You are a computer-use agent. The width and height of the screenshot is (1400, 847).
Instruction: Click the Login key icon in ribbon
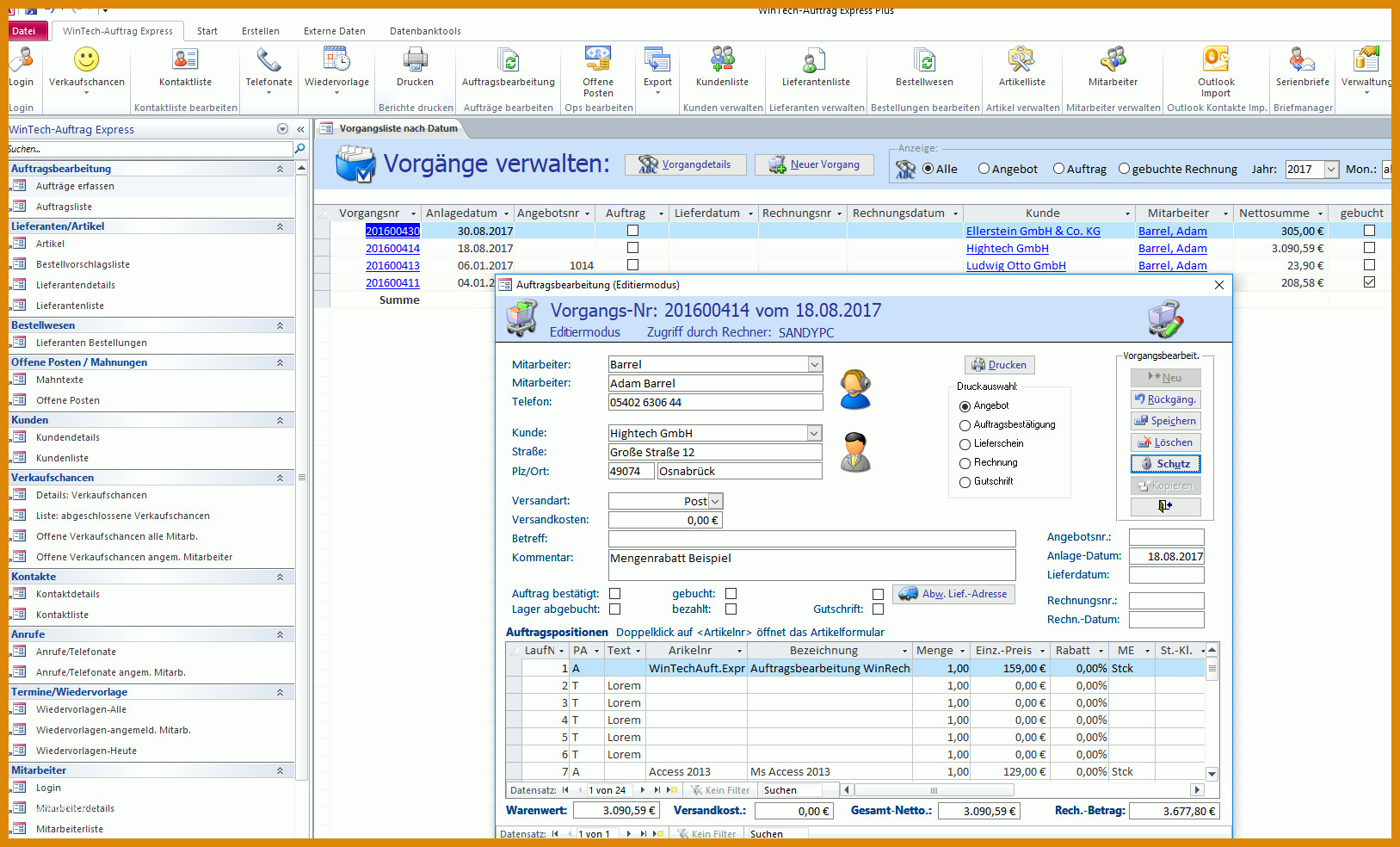(x=21, y=59)
